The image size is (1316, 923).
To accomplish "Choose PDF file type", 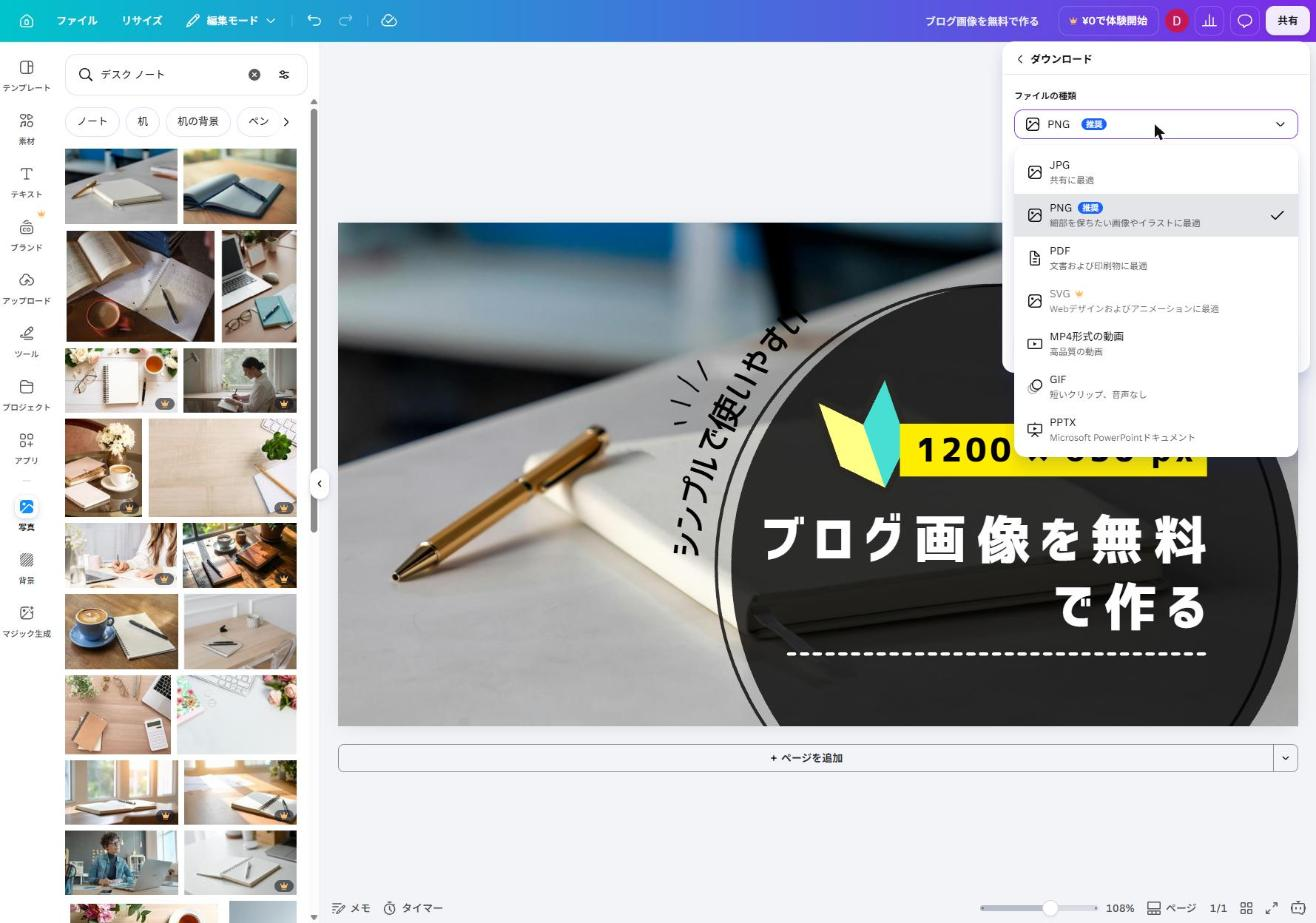I will point(1155,258).
